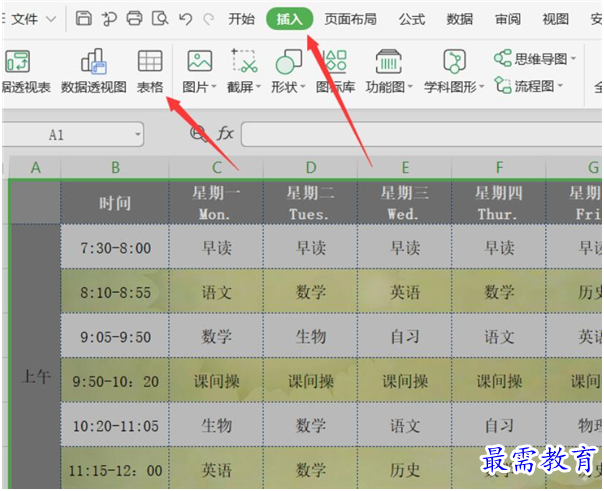Expand the 学科图形 dropdown arrow

pos(482,87)
